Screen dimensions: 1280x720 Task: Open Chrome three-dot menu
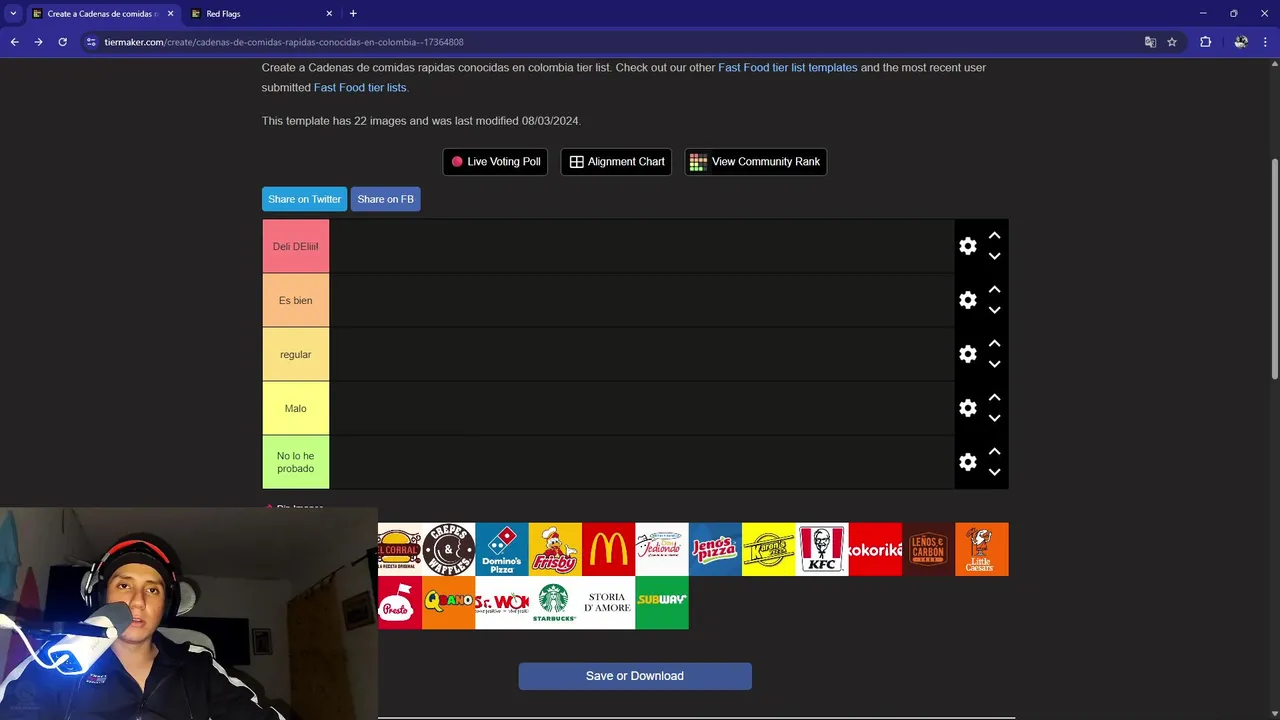pos(1265,42)
